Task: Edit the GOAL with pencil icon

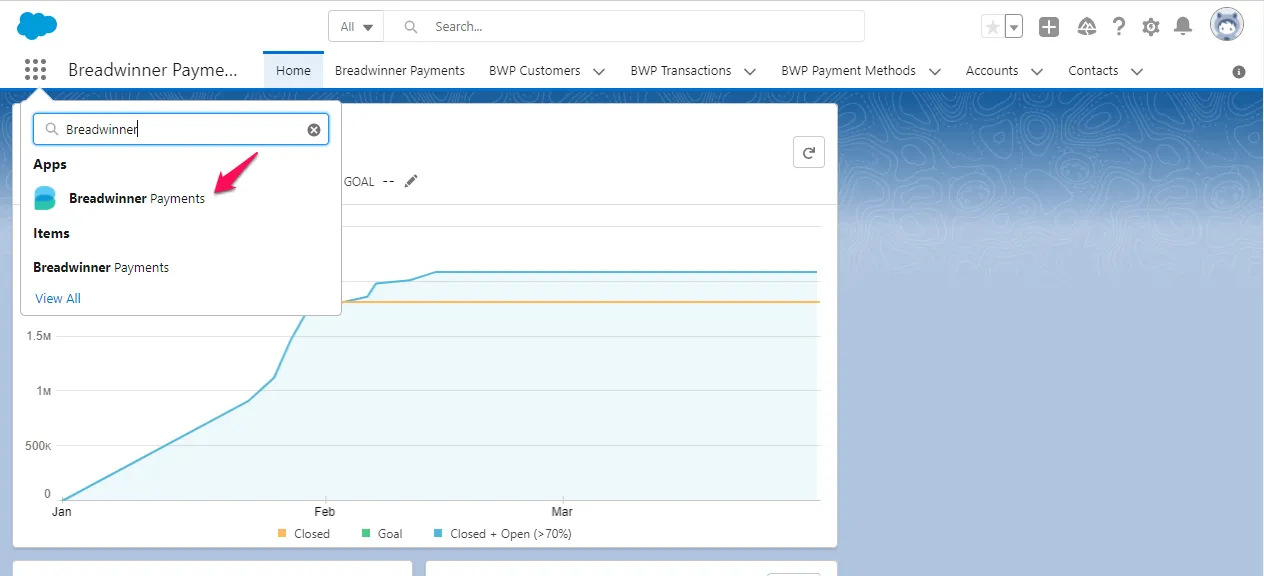Action: tap(411, 181)
